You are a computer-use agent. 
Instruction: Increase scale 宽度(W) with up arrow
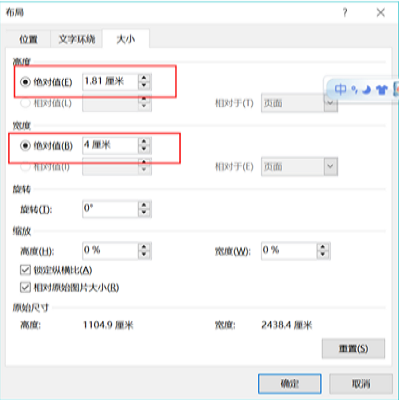click(x=323, y=247)
